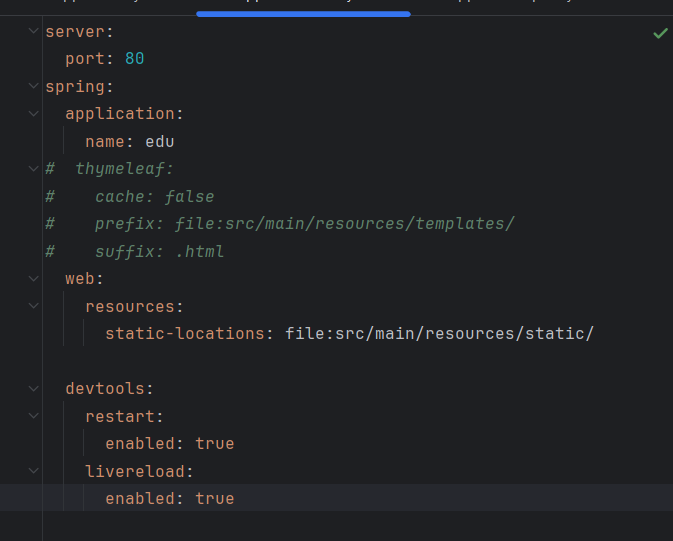Collapse the resources key fold arrow

[x=35, y=306]
